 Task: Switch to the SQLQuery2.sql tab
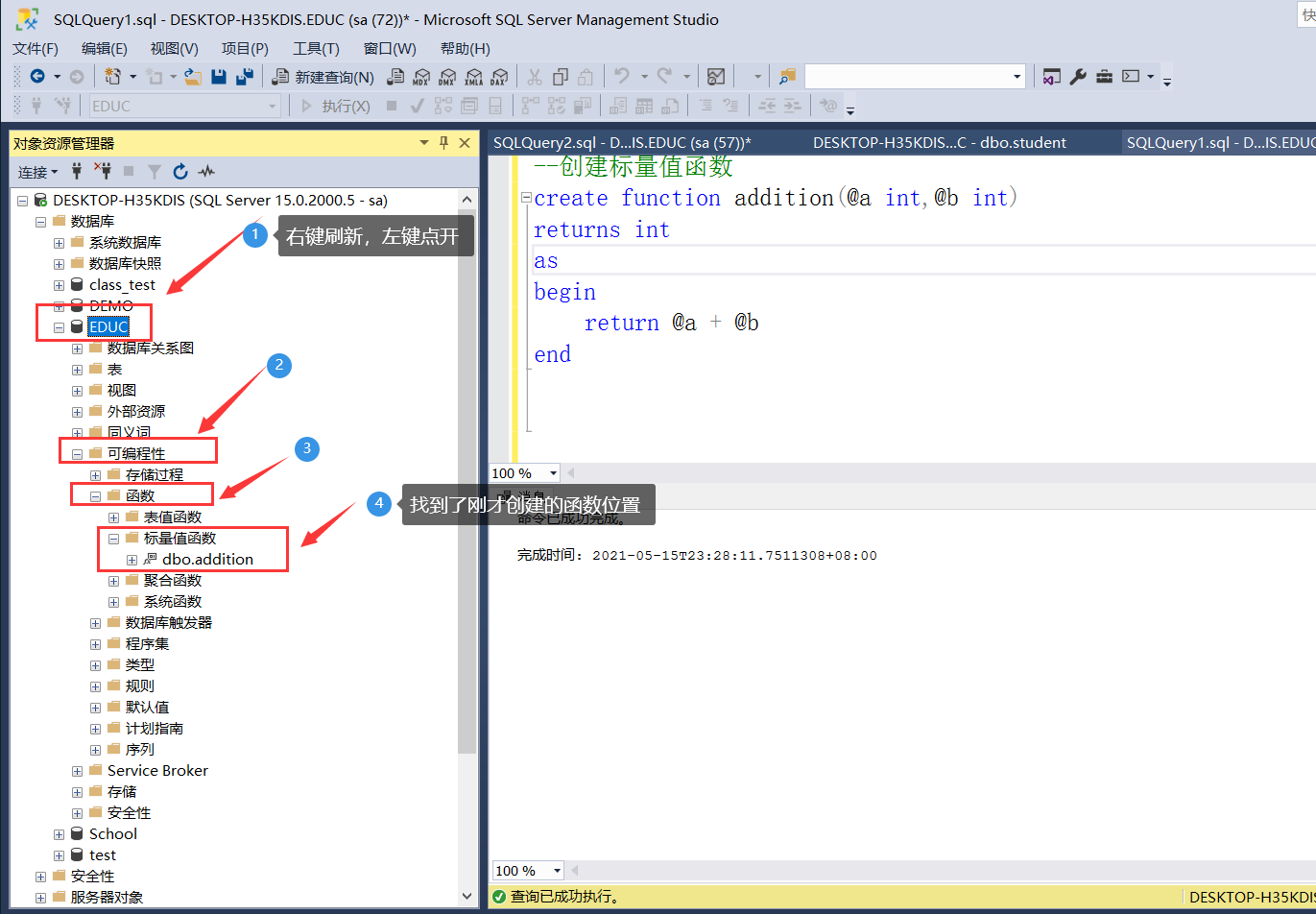tap(622, 142)
